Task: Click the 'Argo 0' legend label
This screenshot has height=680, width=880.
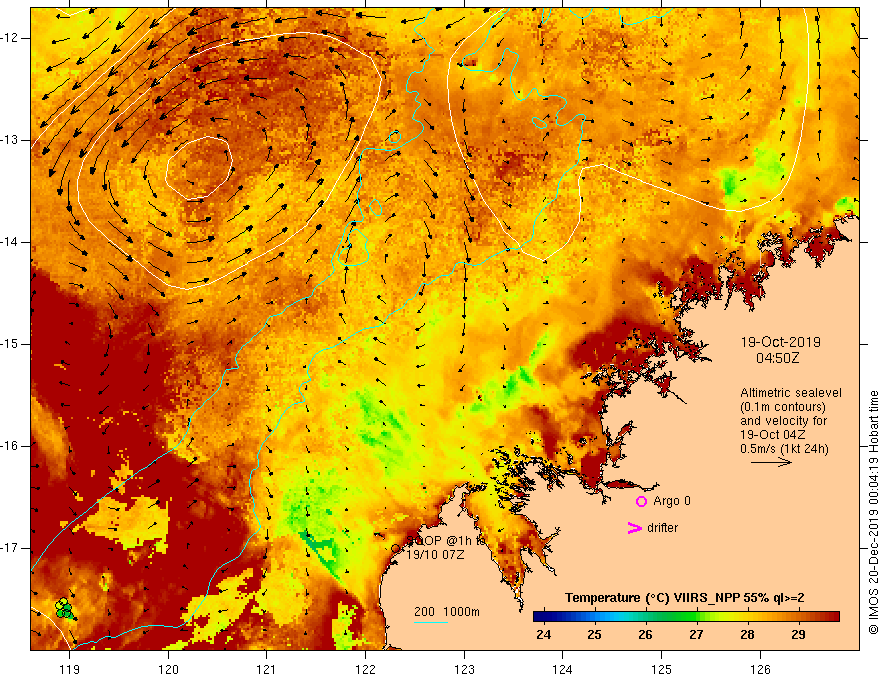Action: (x=672, y=501)
